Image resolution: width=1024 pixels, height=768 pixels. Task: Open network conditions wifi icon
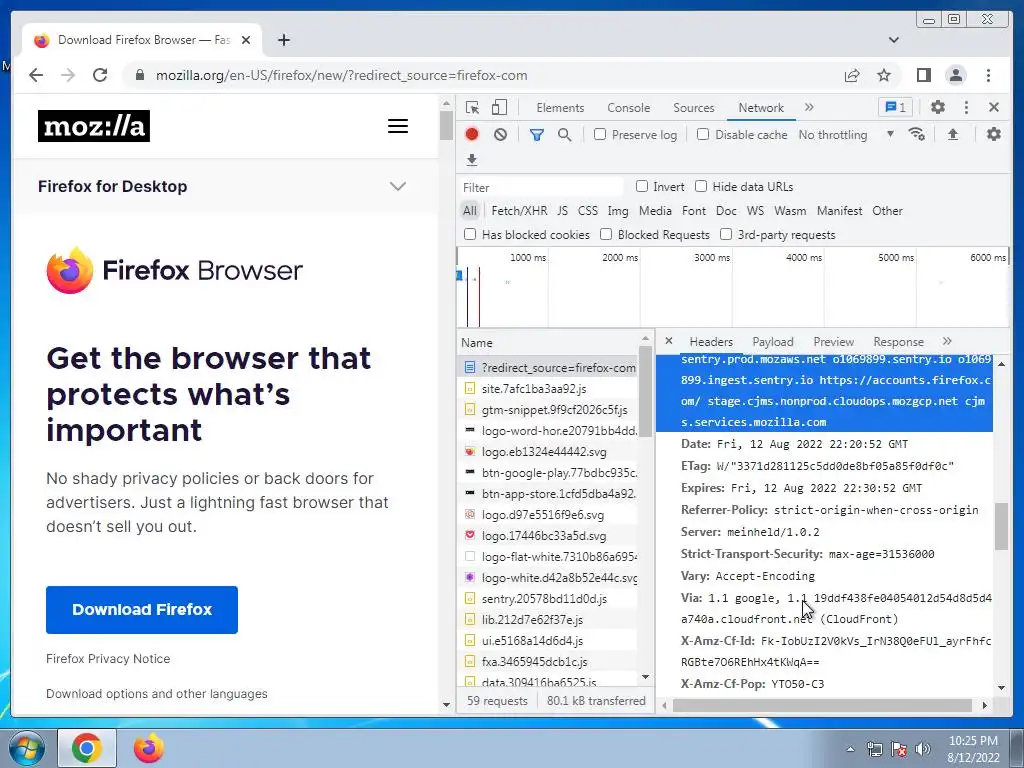click(917, 135)
